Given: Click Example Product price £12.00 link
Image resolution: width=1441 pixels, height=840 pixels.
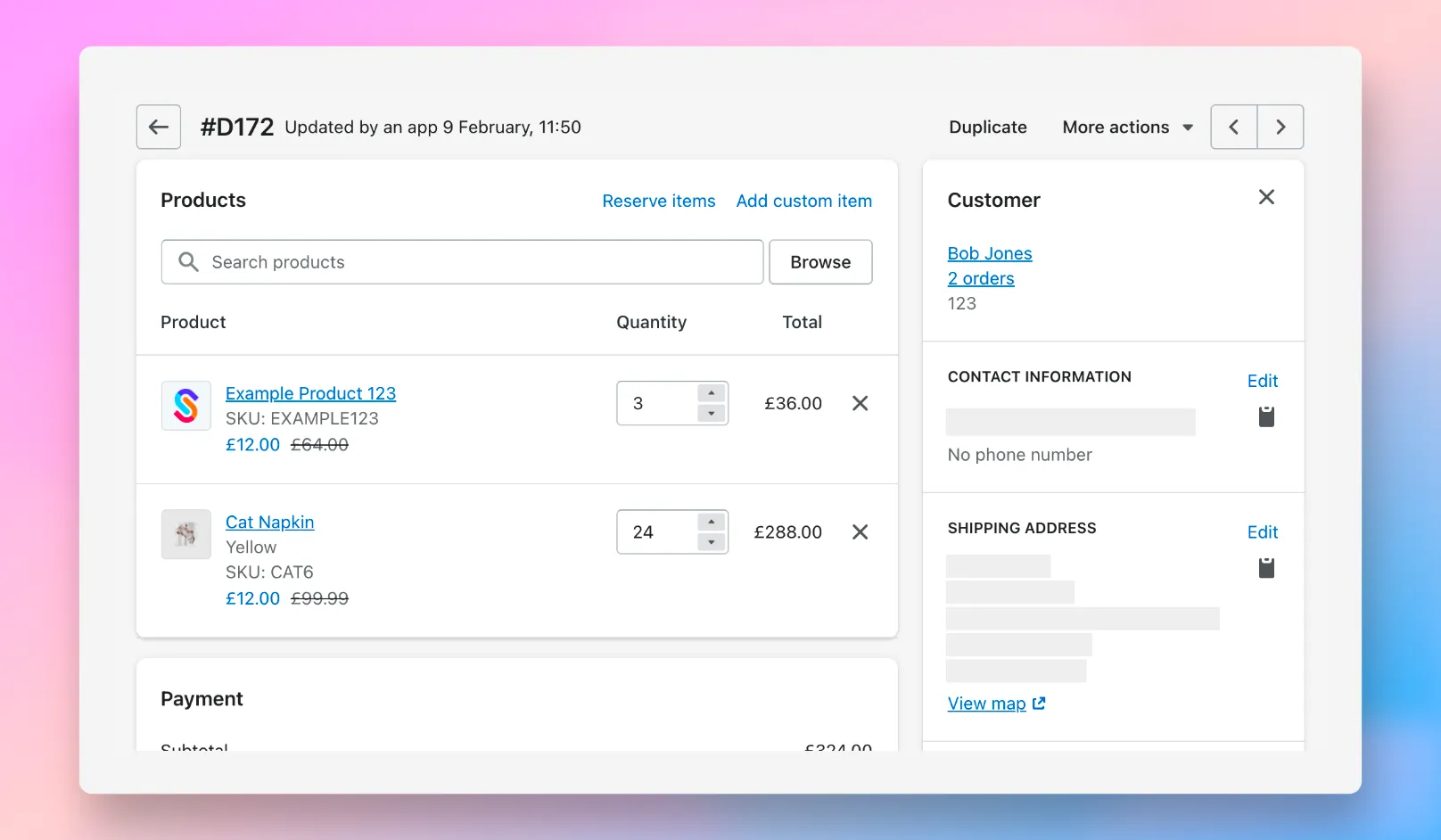Looking at the screenshot, I should (x=252, y=444).
